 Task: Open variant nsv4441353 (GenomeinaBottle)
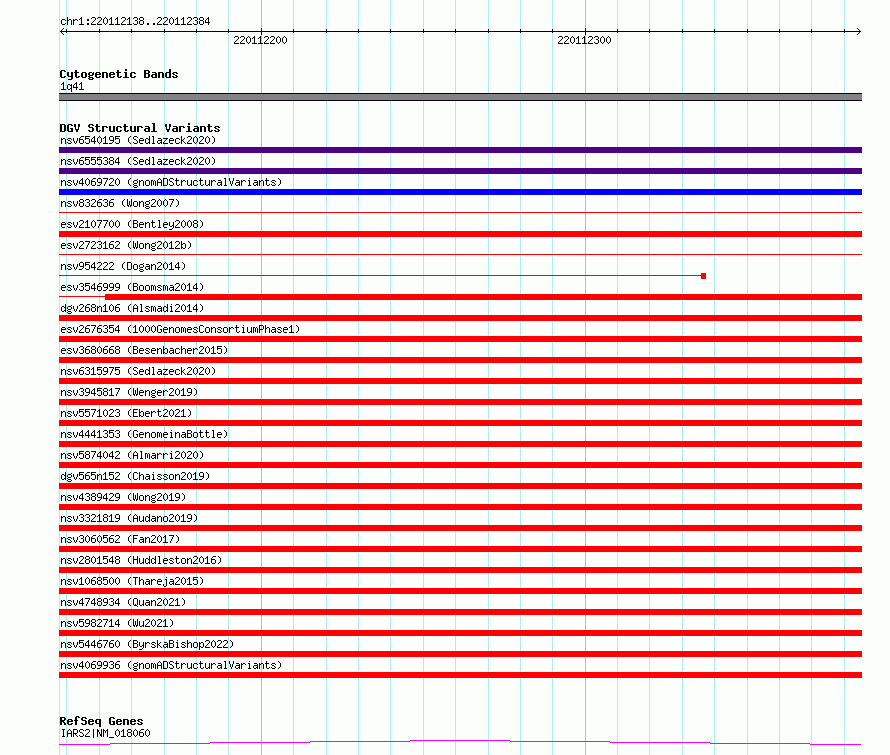tap(144, 434)
